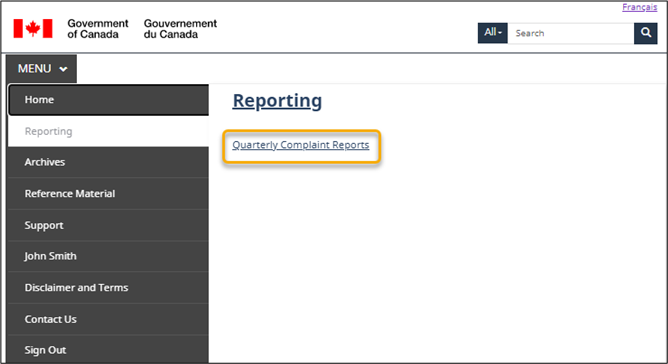Screen dimensions: 668x364
Task: Go to Support in the menu
Action: coord(109,225)
